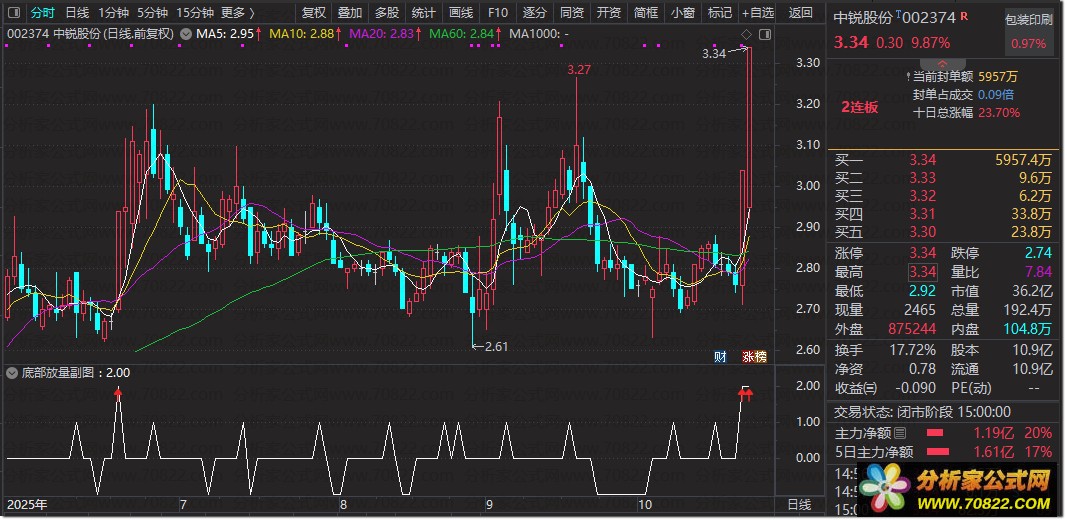
Task: Open the main chart indicator settings circle
Action: [x=185, y=33]
